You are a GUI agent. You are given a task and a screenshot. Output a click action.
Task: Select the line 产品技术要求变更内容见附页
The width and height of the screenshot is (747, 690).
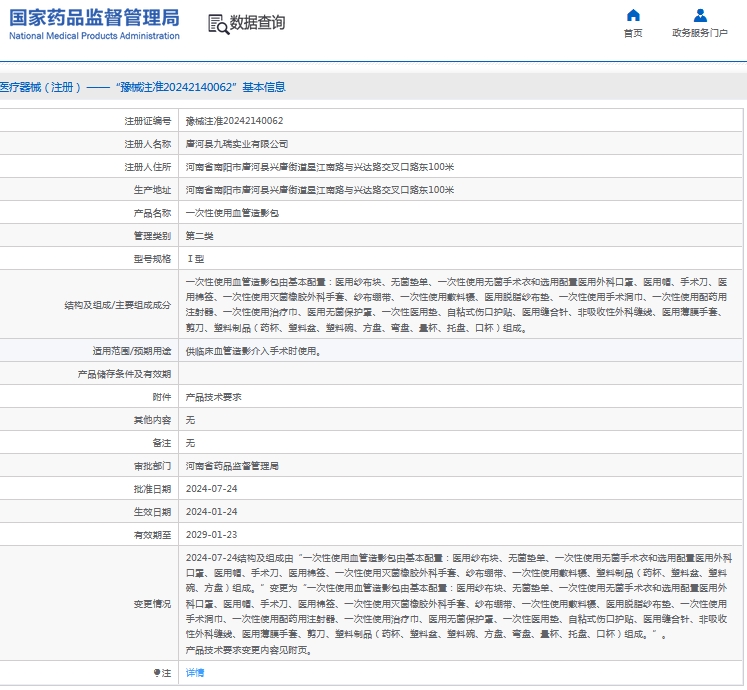tap(249, 650)
